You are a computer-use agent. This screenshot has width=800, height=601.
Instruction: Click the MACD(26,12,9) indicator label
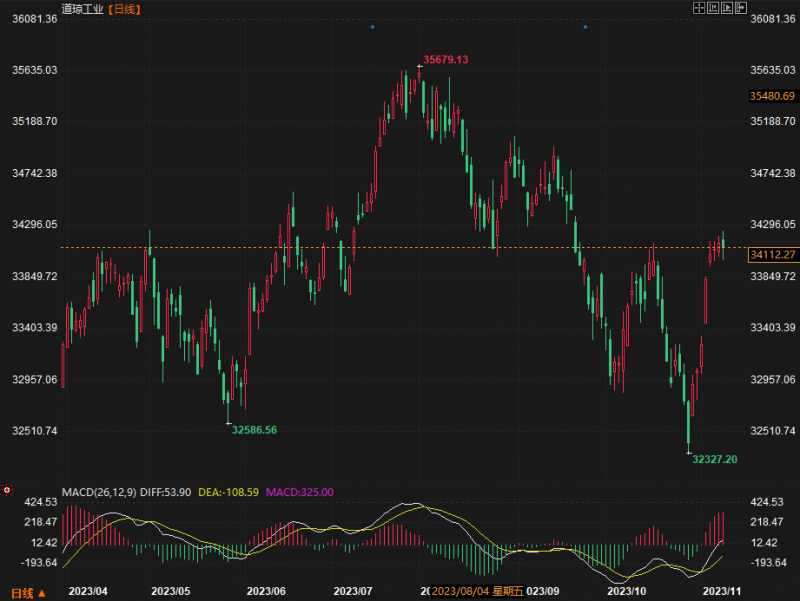(x=99, y=492)
